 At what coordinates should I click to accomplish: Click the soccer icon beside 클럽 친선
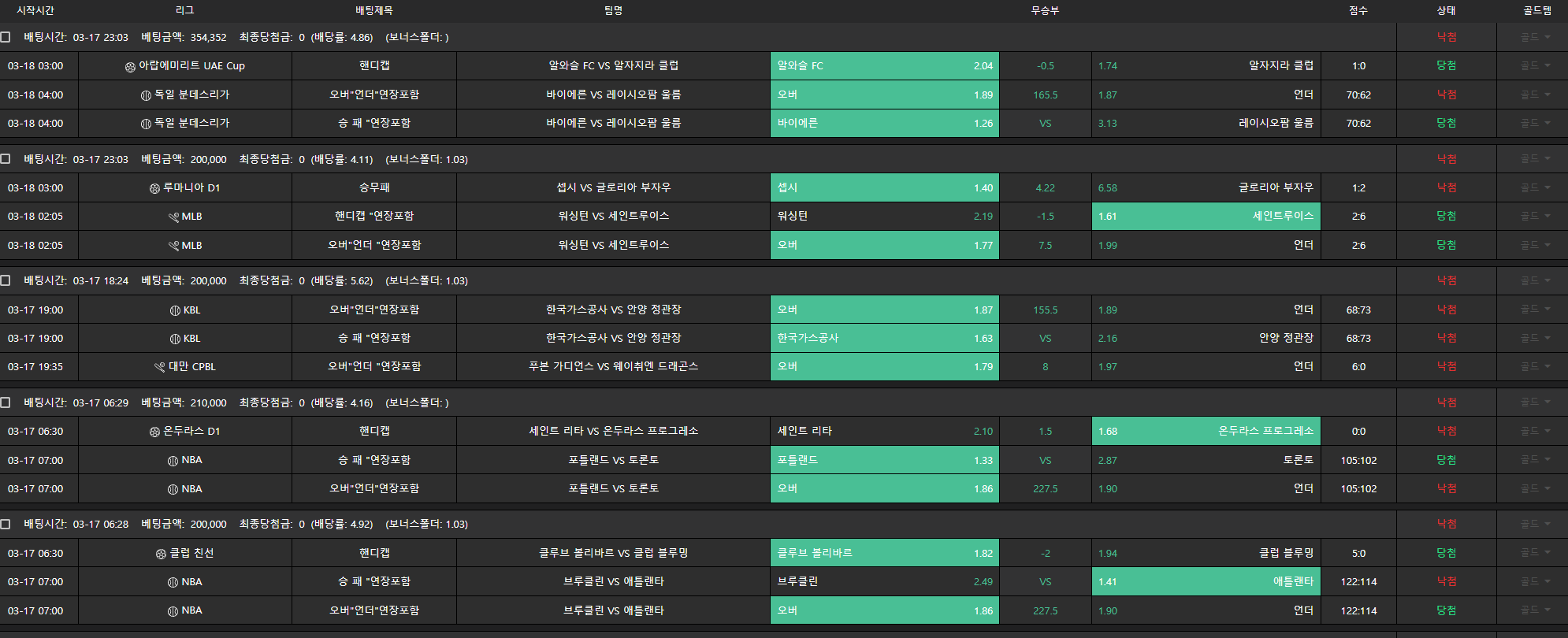[161, 554]
